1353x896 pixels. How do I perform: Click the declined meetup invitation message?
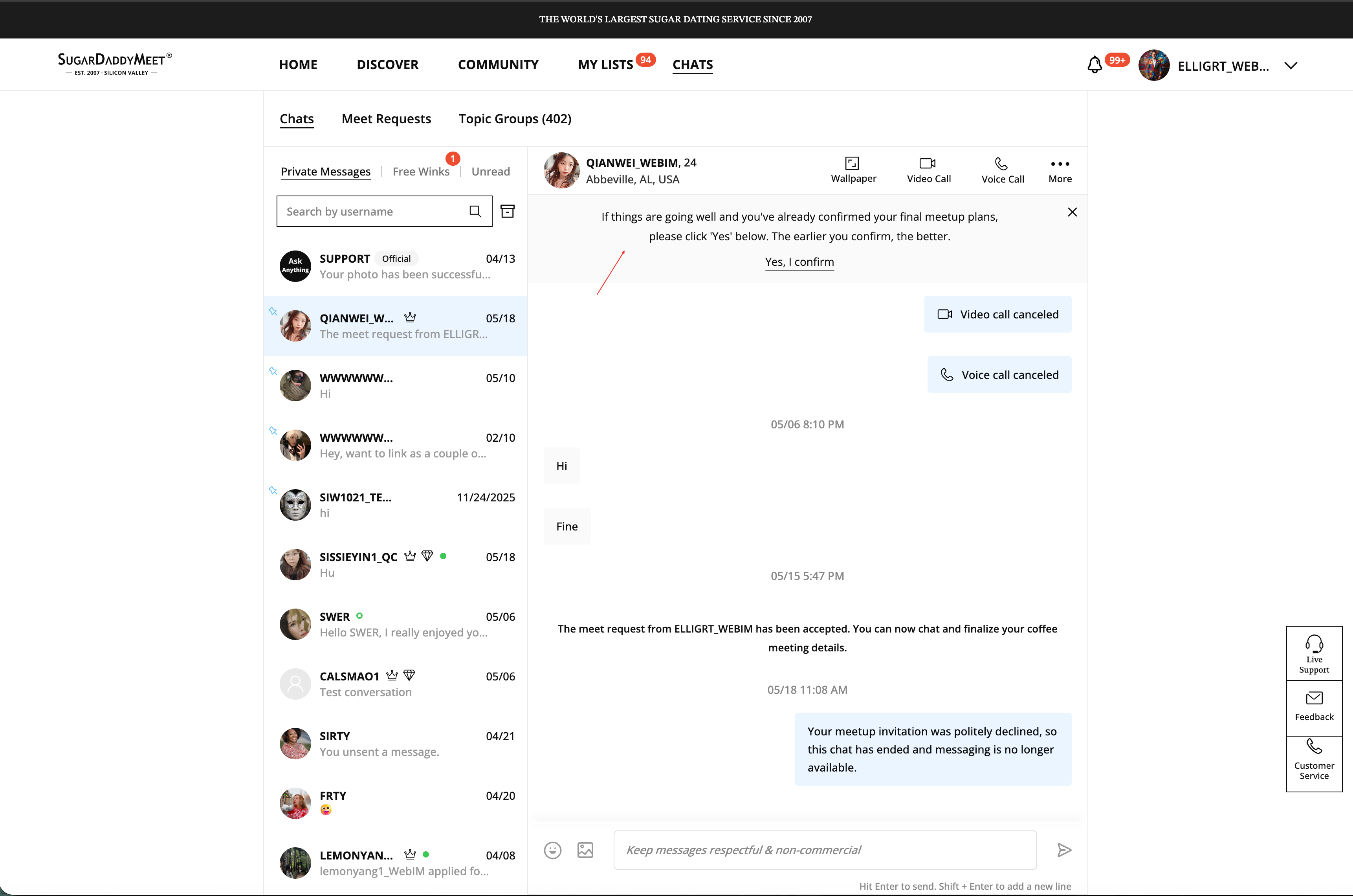[x=933, y=749]
